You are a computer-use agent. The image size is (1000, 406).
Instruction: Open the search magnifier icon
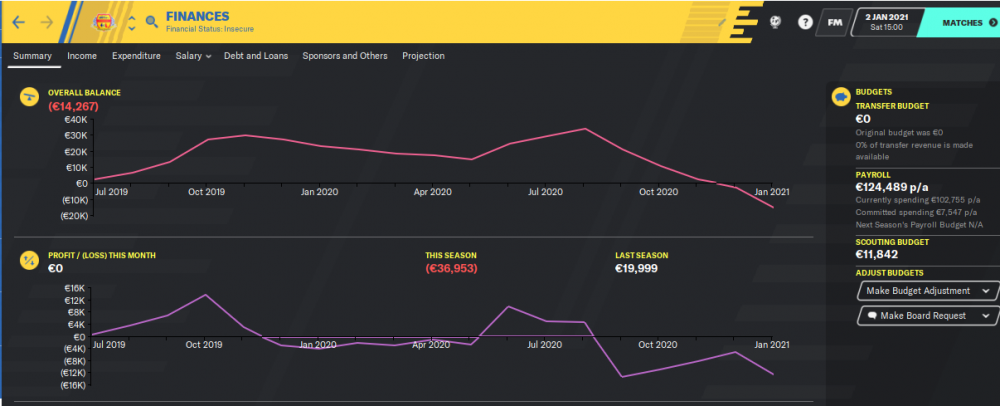click(x=152, y=22)
